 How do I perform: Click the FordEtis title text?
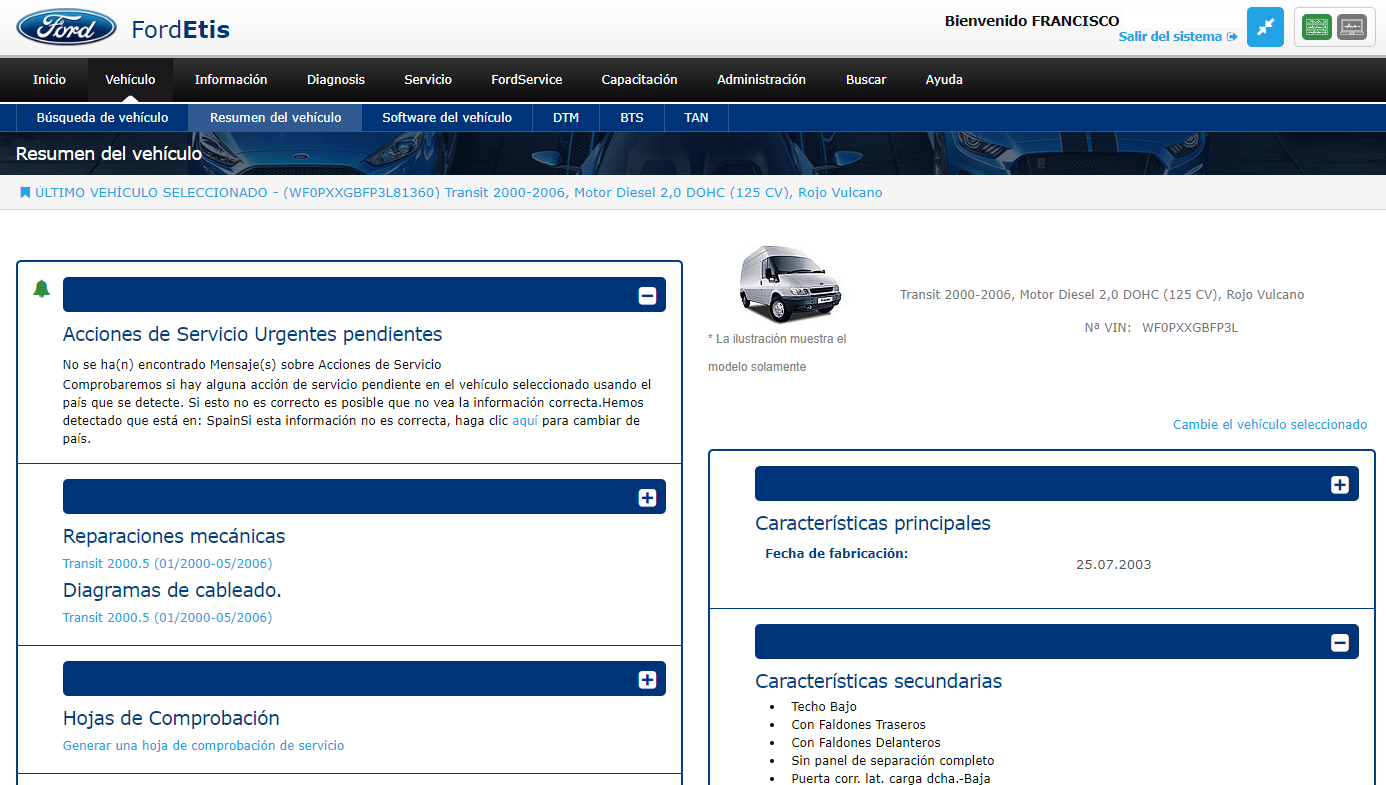[x=181, y=29]
